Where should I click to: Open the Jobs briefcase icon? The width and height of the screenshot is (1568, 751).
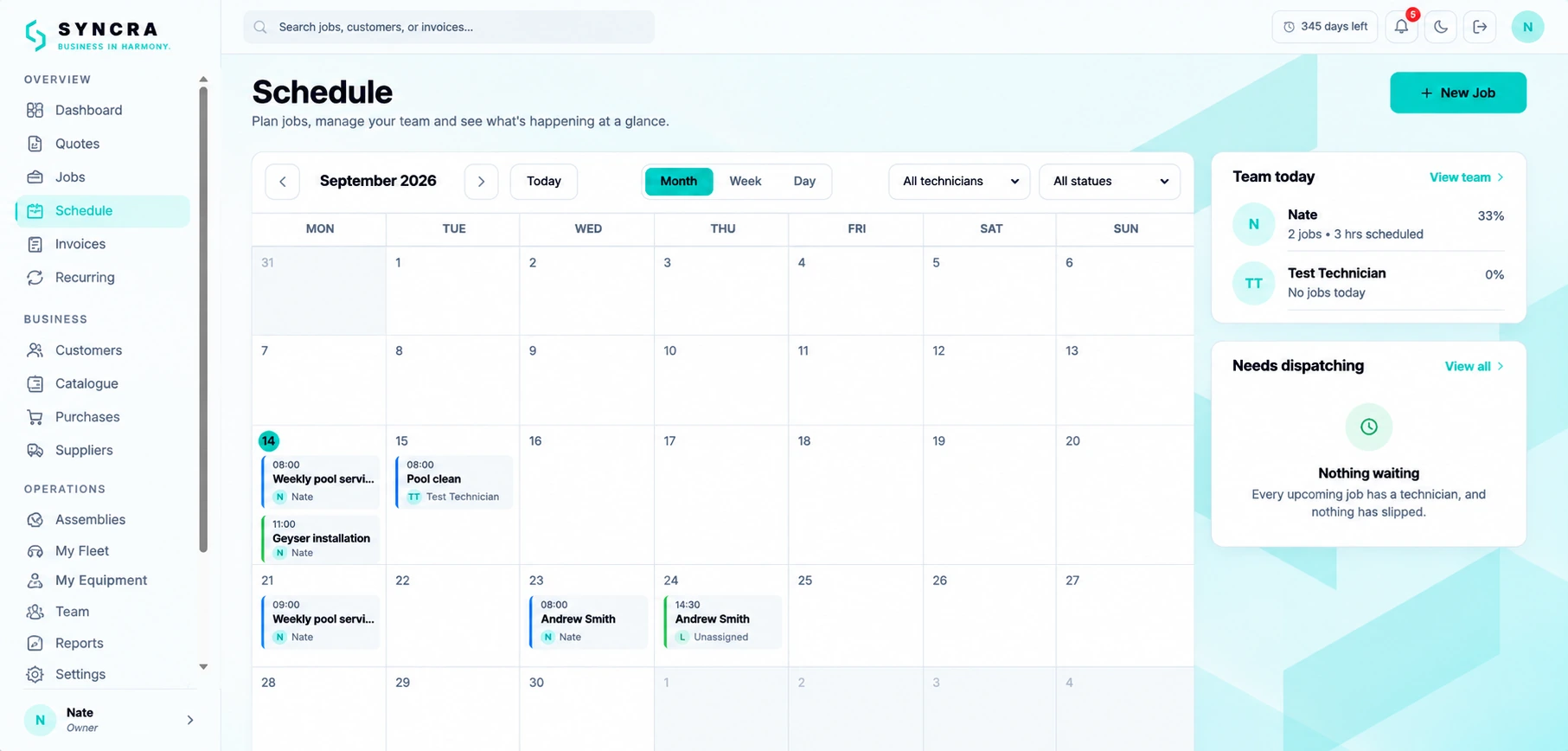pyautogui.click(x=35, y=177)
